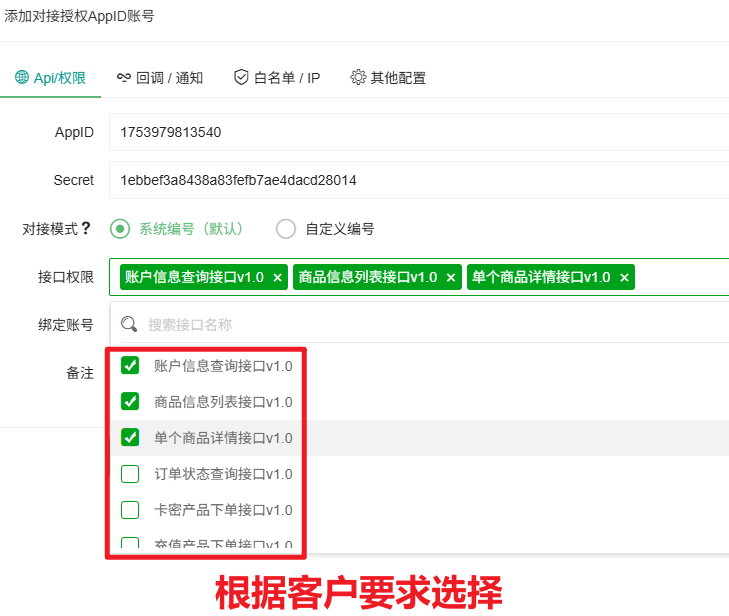Enable 订单状态查询接口v1.0 checkbox
Image resolution: width=729 pixels, height=616 pixels.
click(x=130, y=474)
